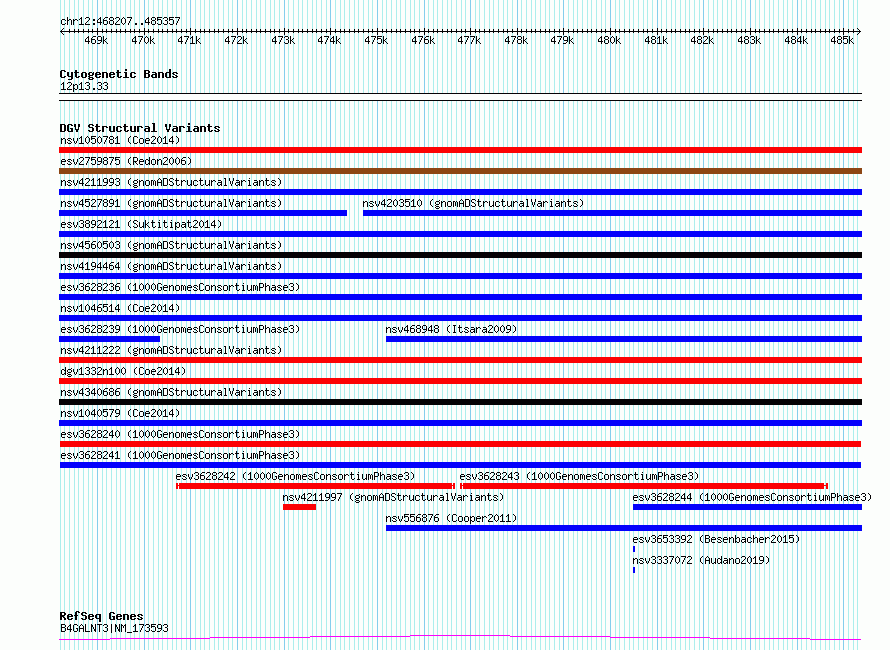Screen dimensions: 890x650
Task: Select the esv3653392 (Besenbacher2015) label
Action: tap(716, 539)
